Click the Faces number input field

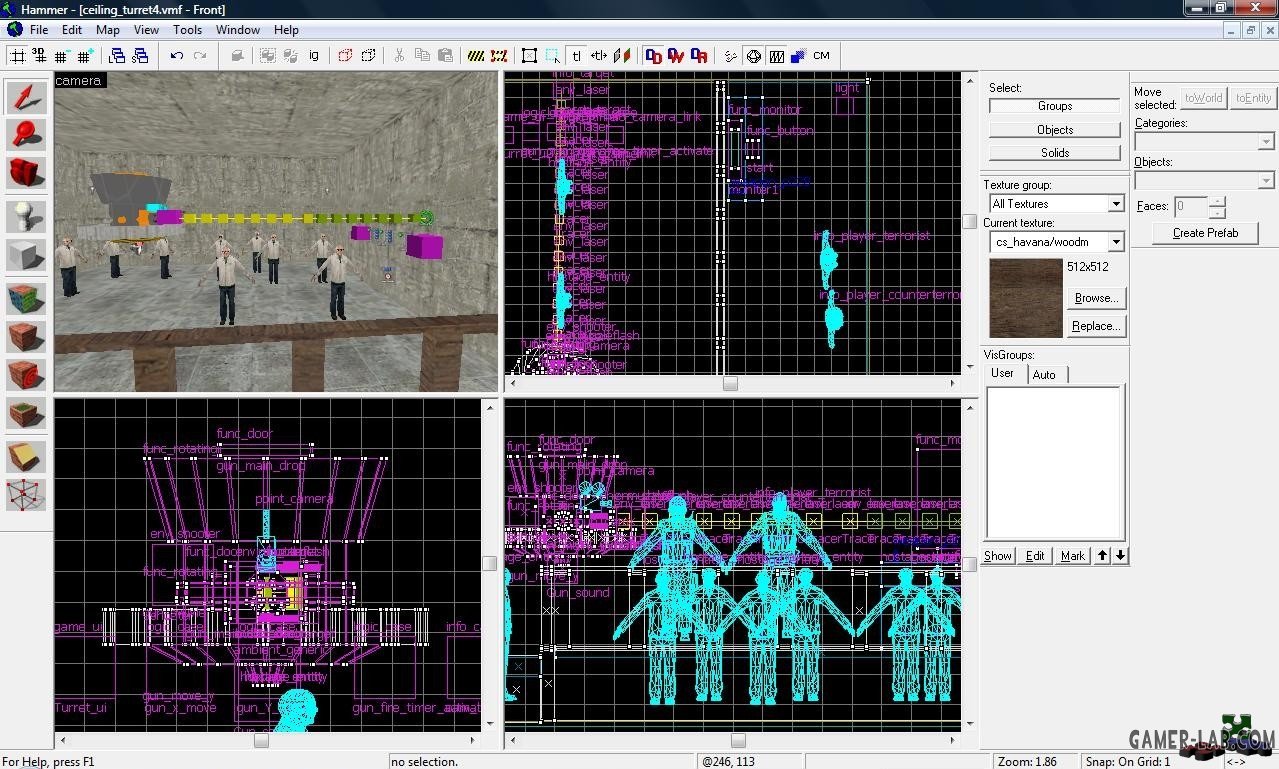[1191, 207]
